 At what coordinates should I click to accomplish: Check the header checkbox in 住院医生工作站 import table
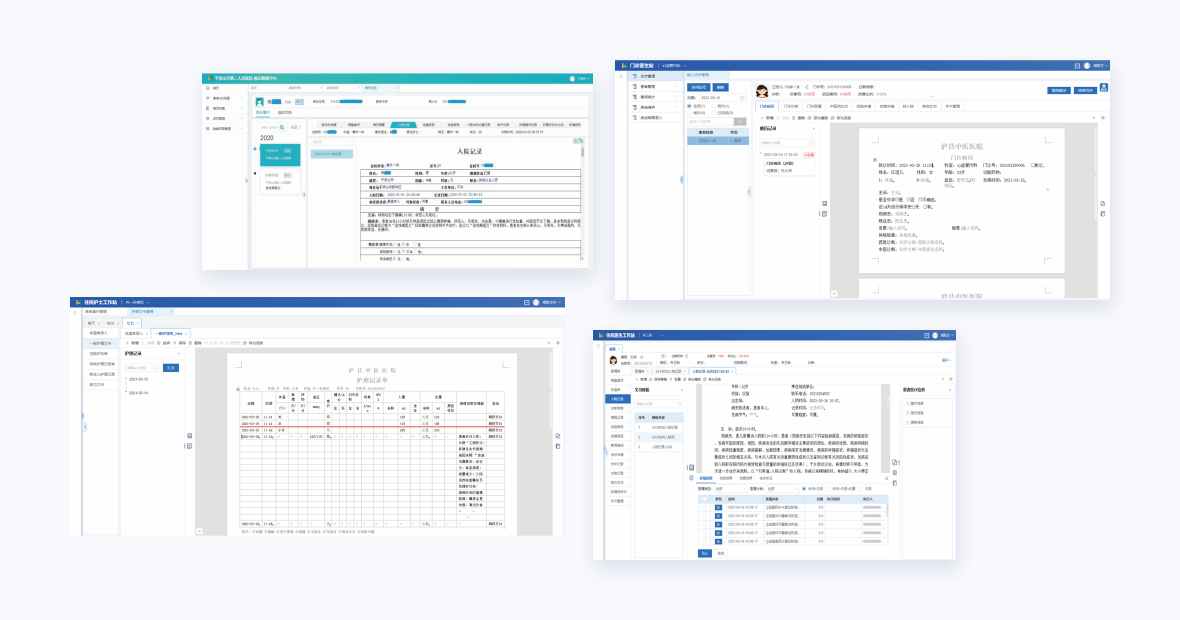(704, 498)
